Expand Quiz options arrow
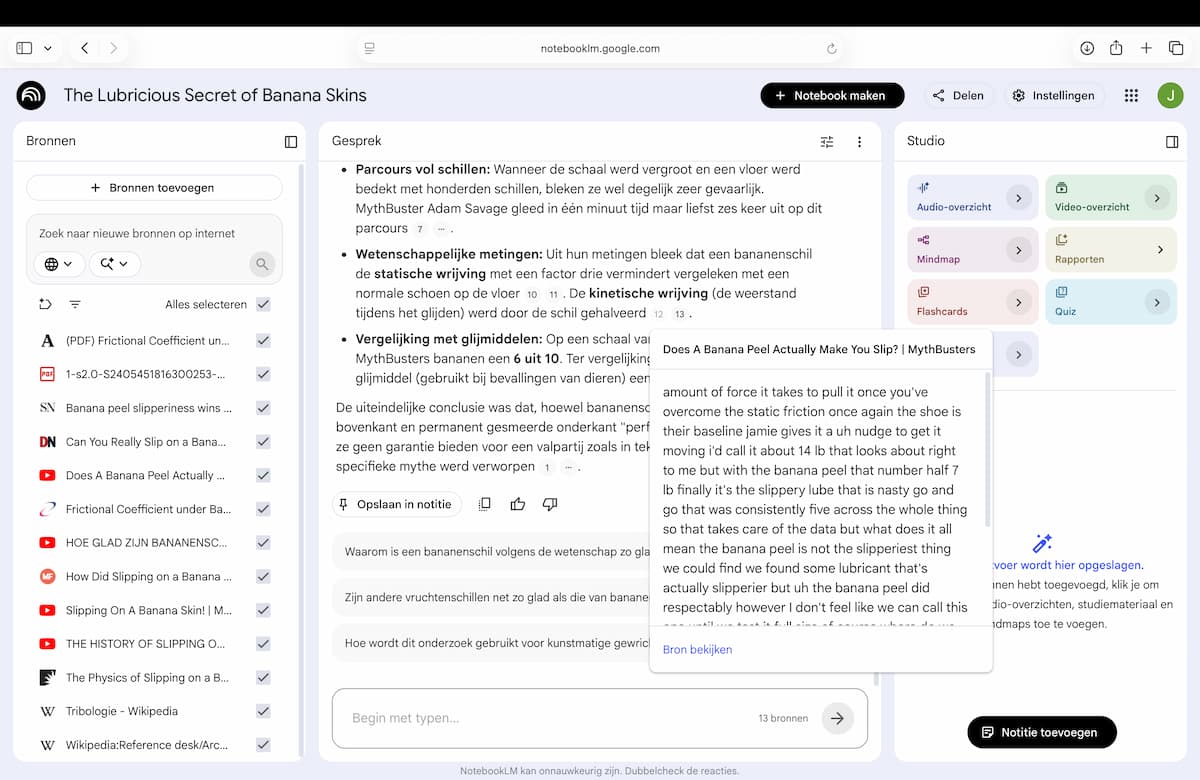 point(1157,302)
